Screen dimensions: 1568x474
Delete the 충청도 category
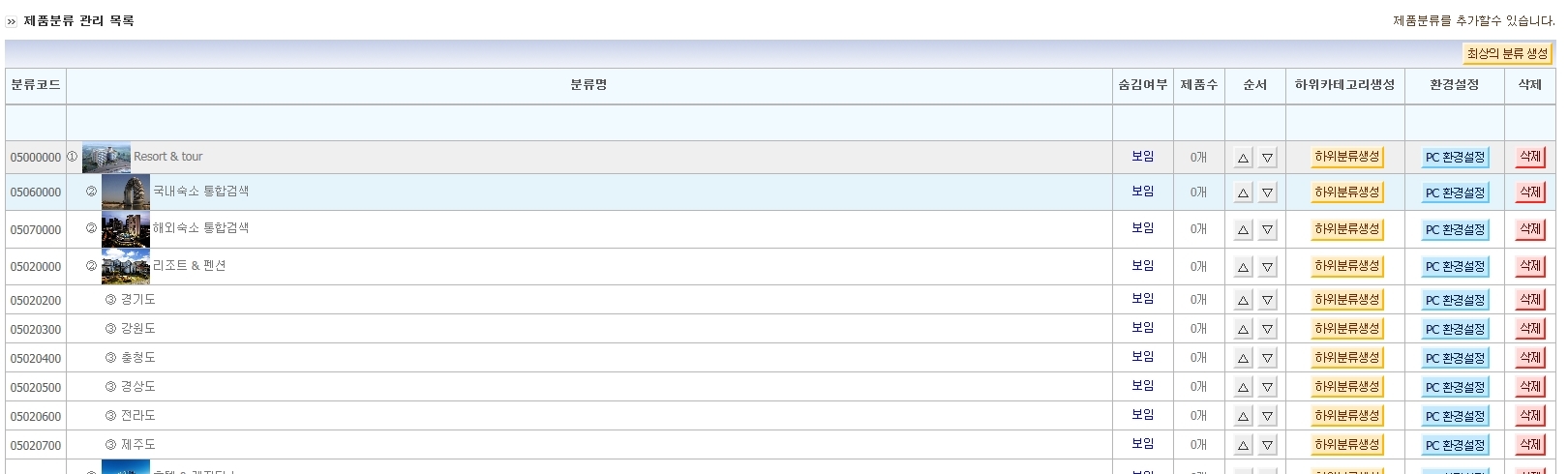(x=1530, y=358)
